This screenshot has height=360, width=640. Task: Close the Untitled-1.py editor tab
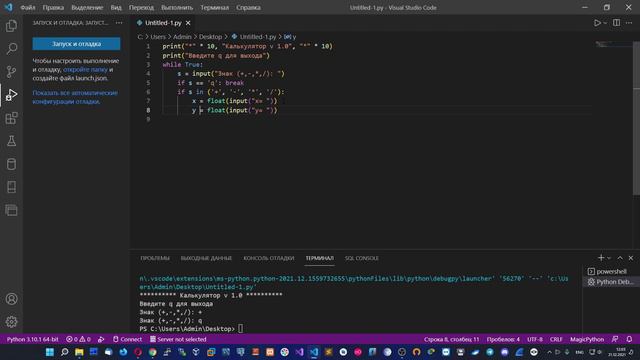click(188, 23)
